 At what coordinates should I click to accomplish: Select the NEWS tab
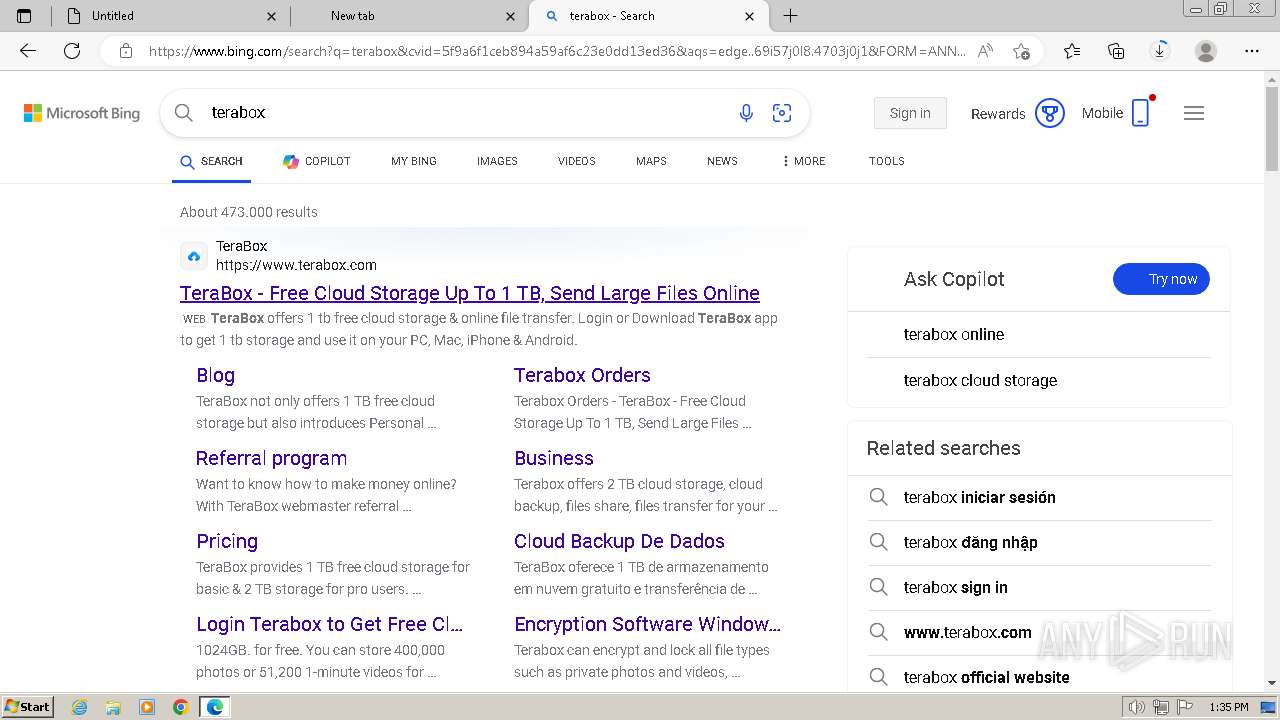(722, 161)
